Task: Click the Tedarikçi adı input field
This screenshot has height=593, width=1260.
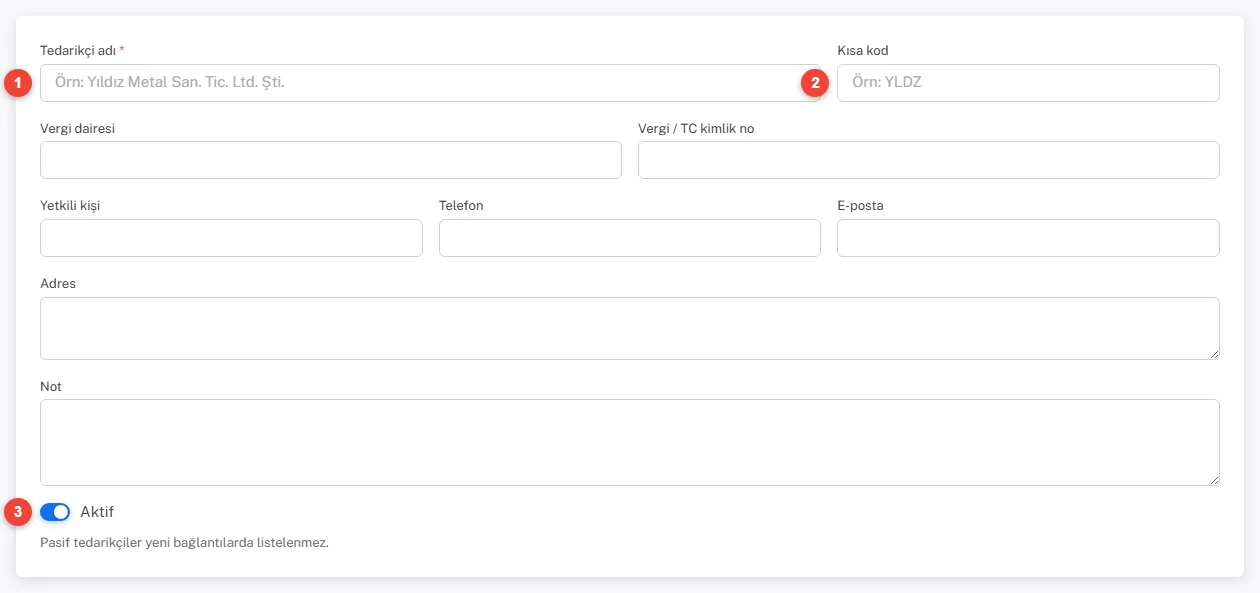Action: 431,83
